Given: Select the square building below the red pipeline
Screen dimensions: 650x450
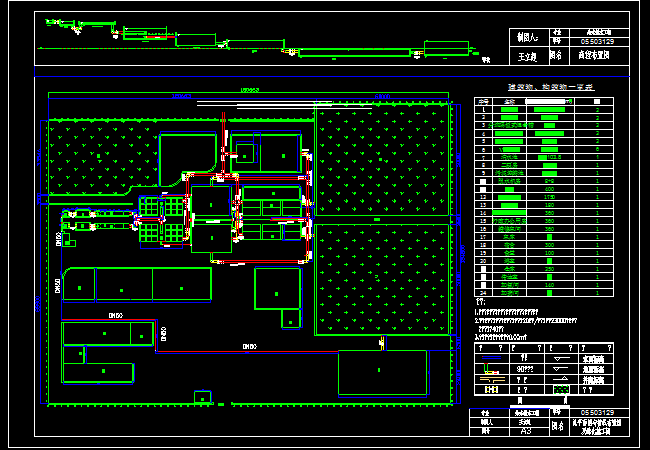Looking at the screenshot, I should pos(277,289).
